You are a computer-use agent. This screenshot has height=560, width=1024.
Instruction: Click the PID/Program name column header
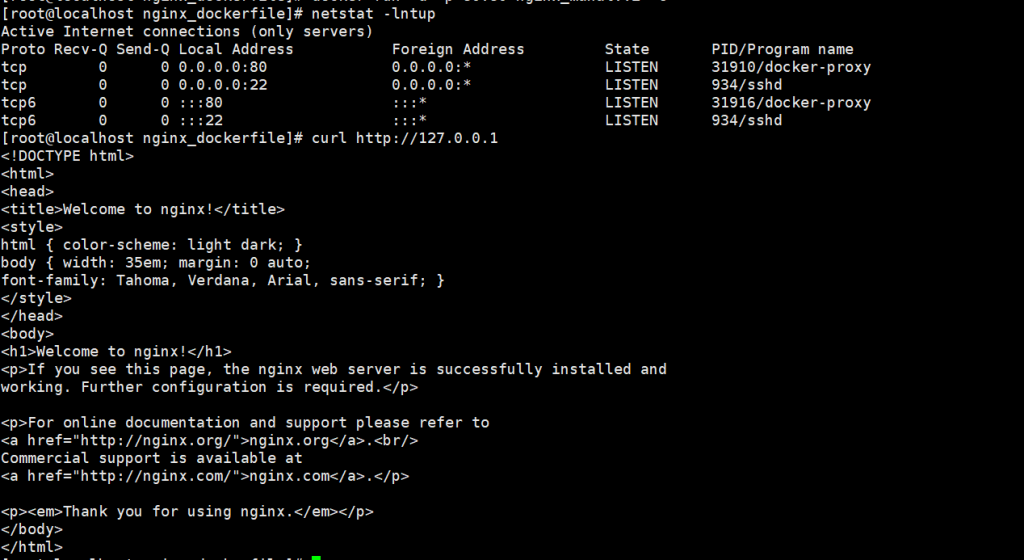(x=782, y=50)
